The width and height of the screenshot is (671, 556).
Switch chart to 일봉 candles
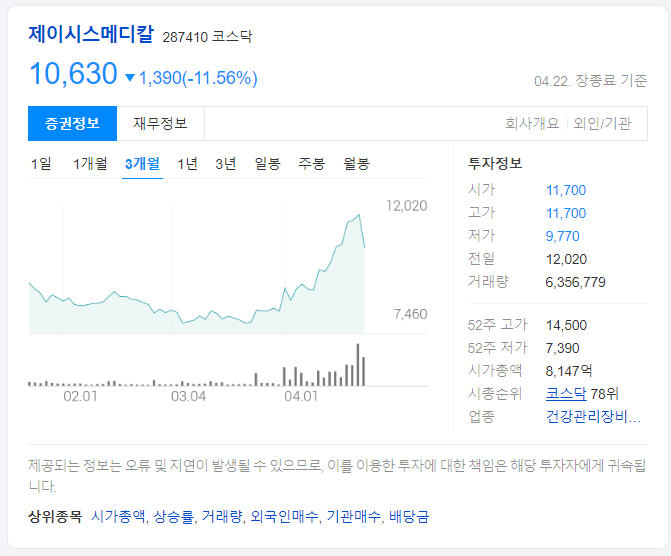267,164
